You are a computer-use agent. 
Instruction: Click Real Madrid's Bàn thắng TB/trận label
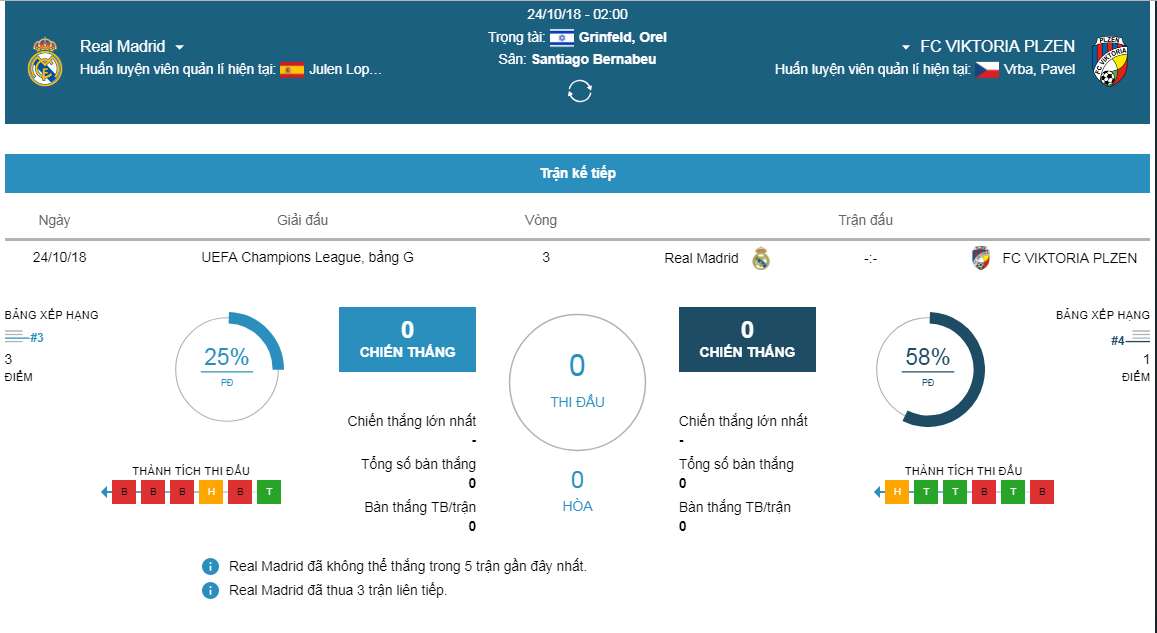pyautogui.click(x=420, y=507)
